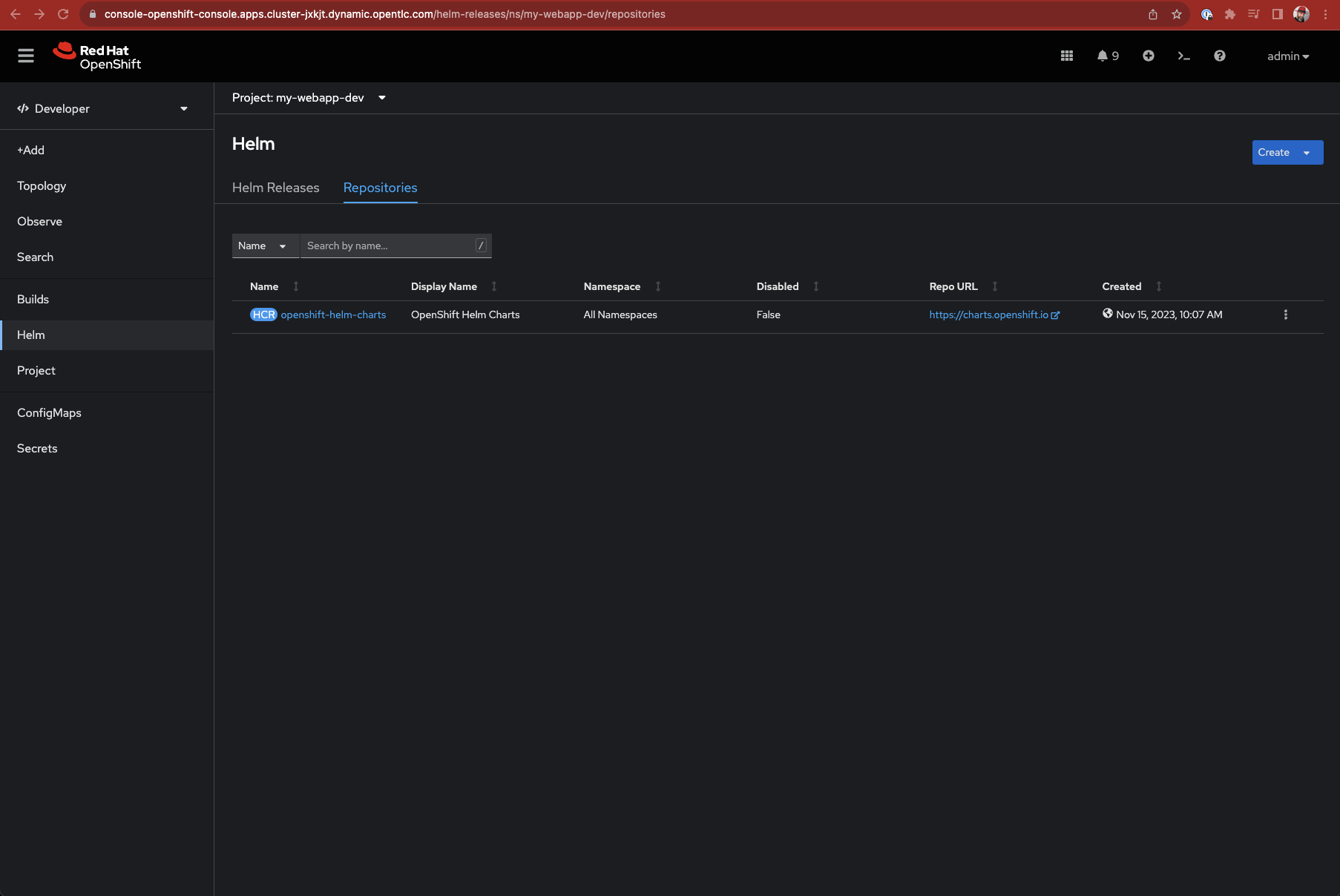
Task: Switch to the Helm Releases tab
Action: (275, 188)
